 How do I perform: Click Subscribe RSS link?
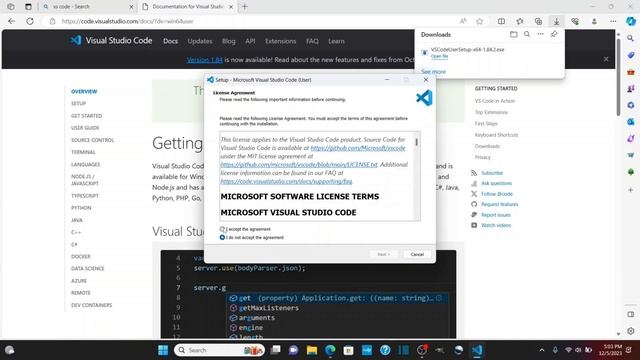tap(492, 173)
